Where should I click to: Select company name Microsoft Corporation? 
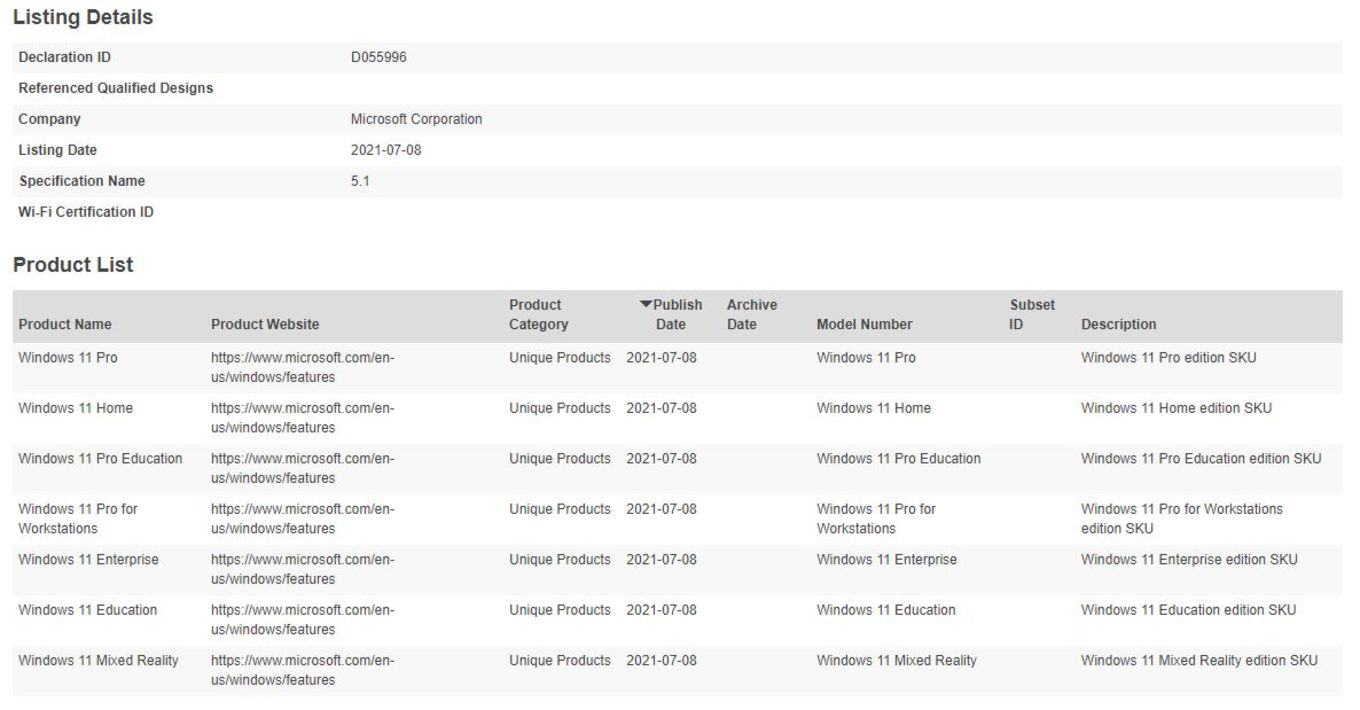click(416, 119)
